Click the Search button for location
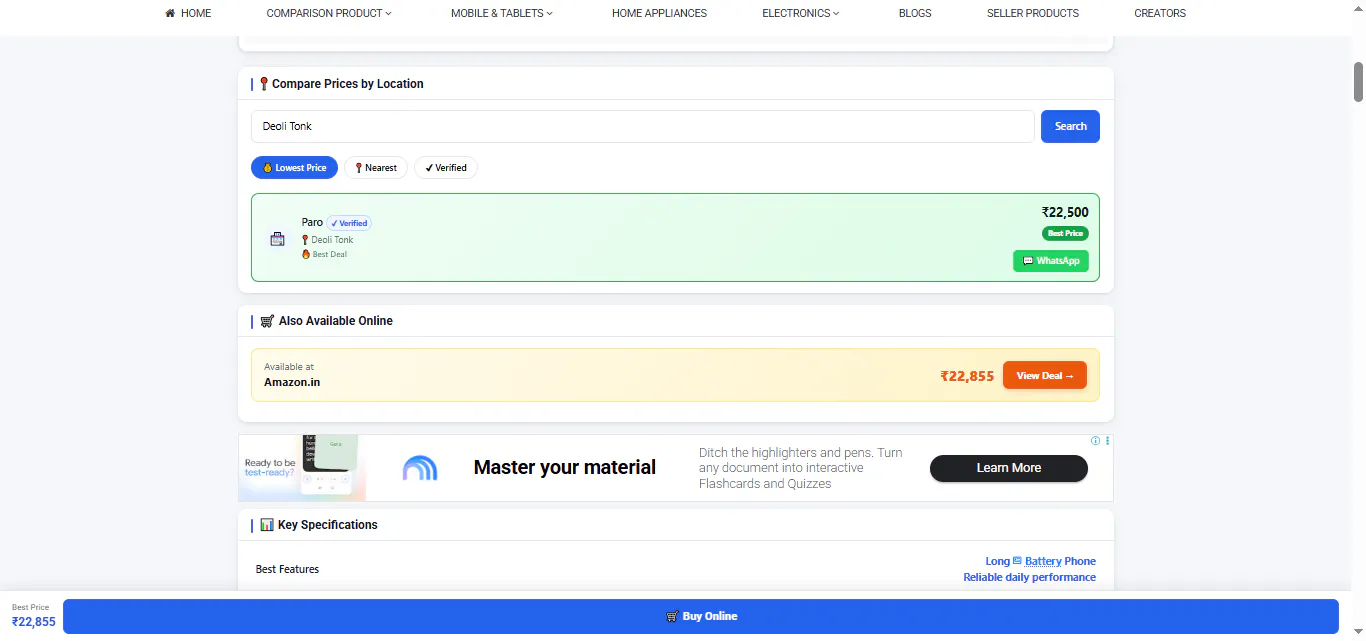The height and width of the screenshot is (641, 1366). point(1070,126)
